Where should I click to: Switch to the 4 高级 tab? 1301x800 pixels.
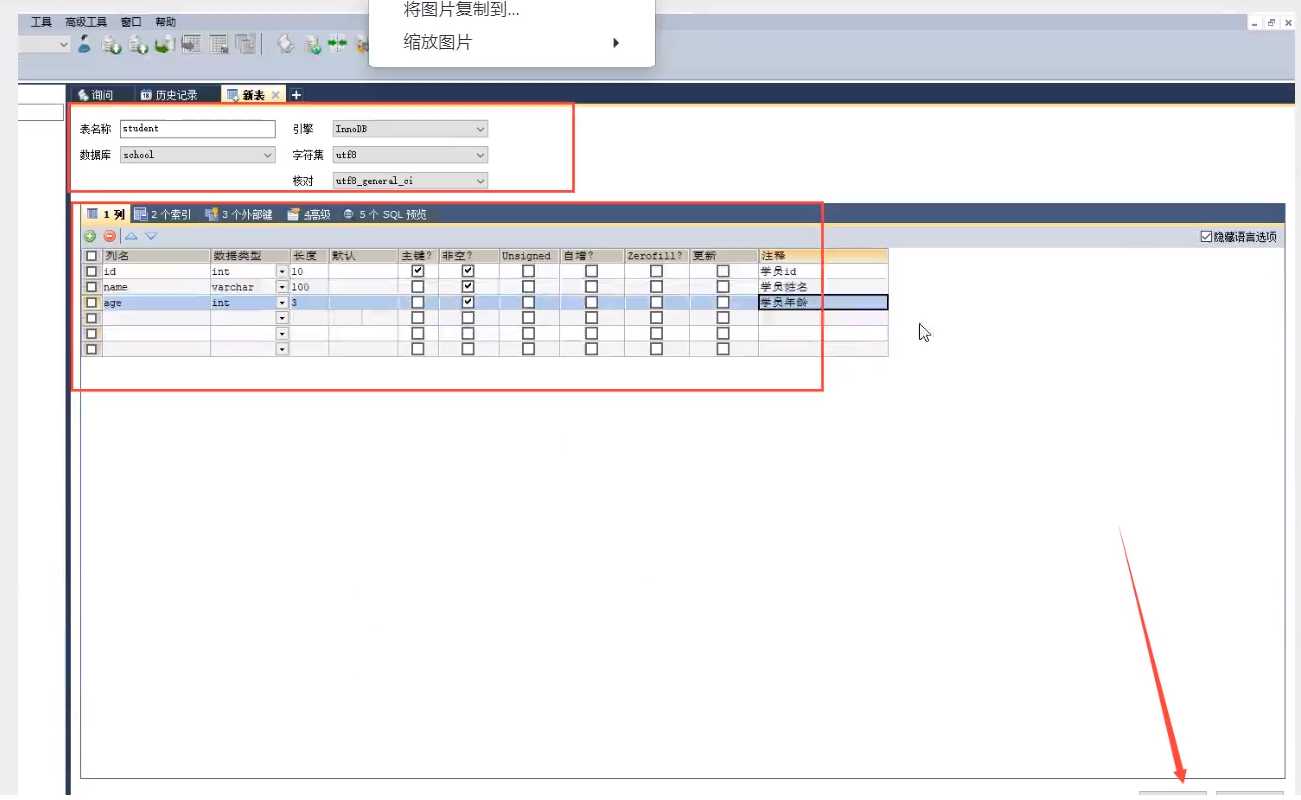click(309, 214)
